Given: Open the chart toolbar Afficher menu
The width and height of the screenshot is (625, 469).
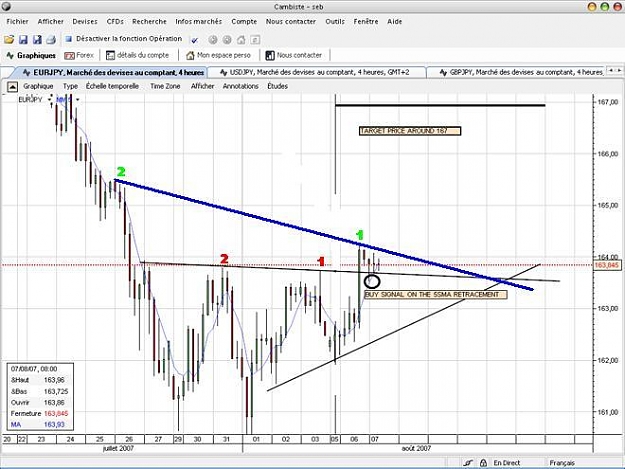Looking at the screenshot, I should [202, 86].
